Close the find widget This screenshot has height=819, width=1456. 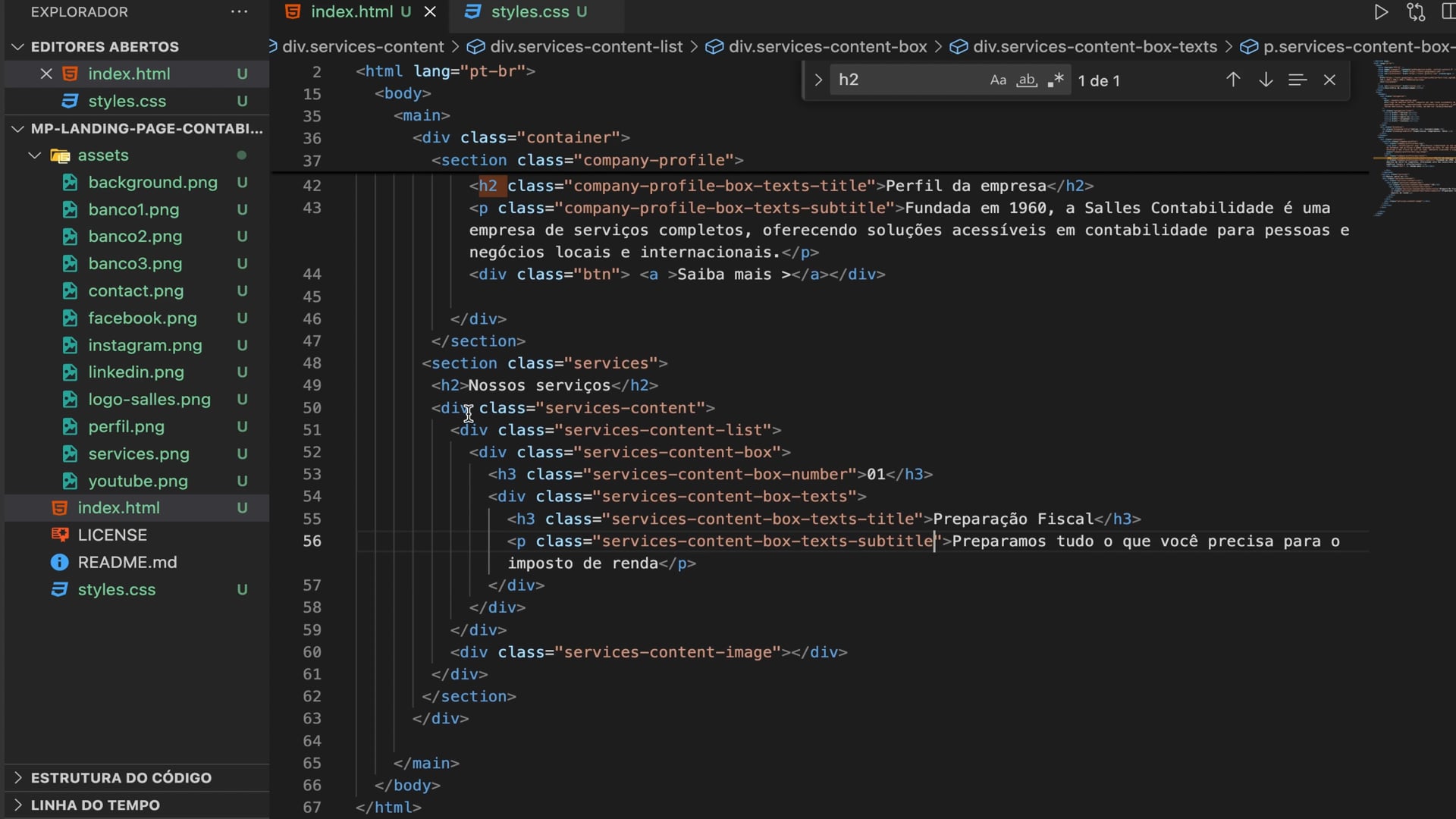point(1329,80)
